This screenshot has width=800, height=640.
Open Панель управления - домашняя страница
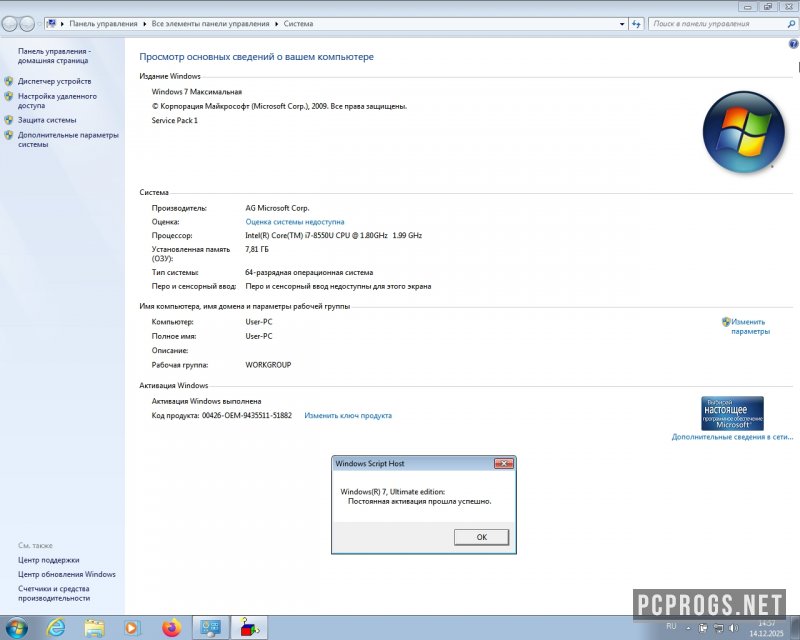(54, 56)
